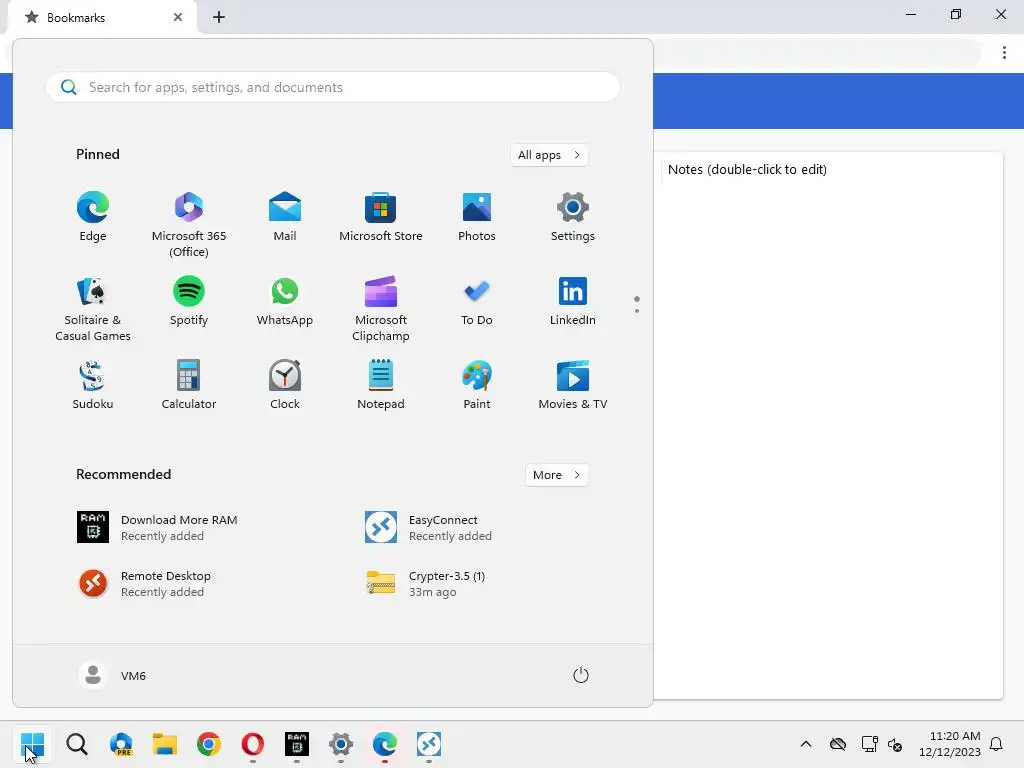Open the notifications bell
1024x768 pixels.
tap(996, 744)
